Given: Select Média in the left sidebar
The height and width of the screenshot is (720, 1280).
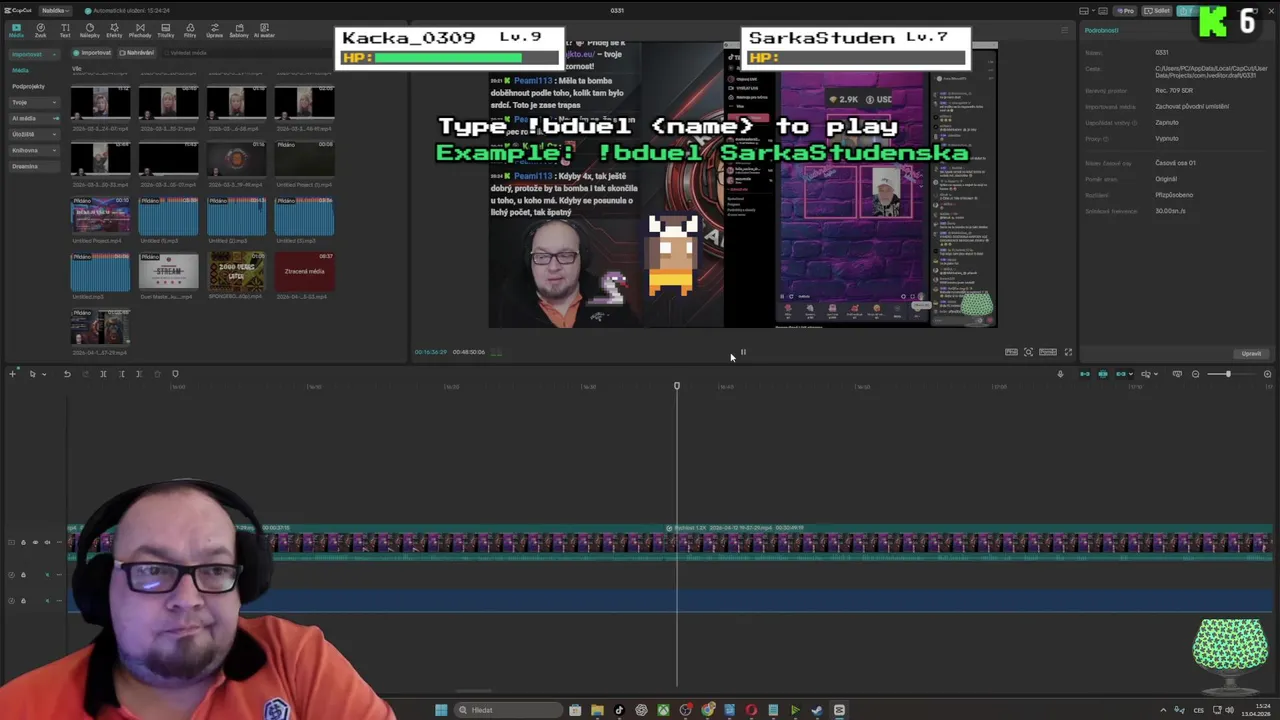Looking at the screenshot, I should tap(21, 70).
